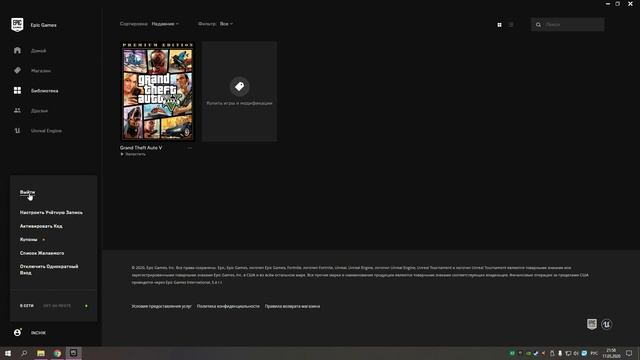Click the tag icon on the buy games tile

point(240,86)
